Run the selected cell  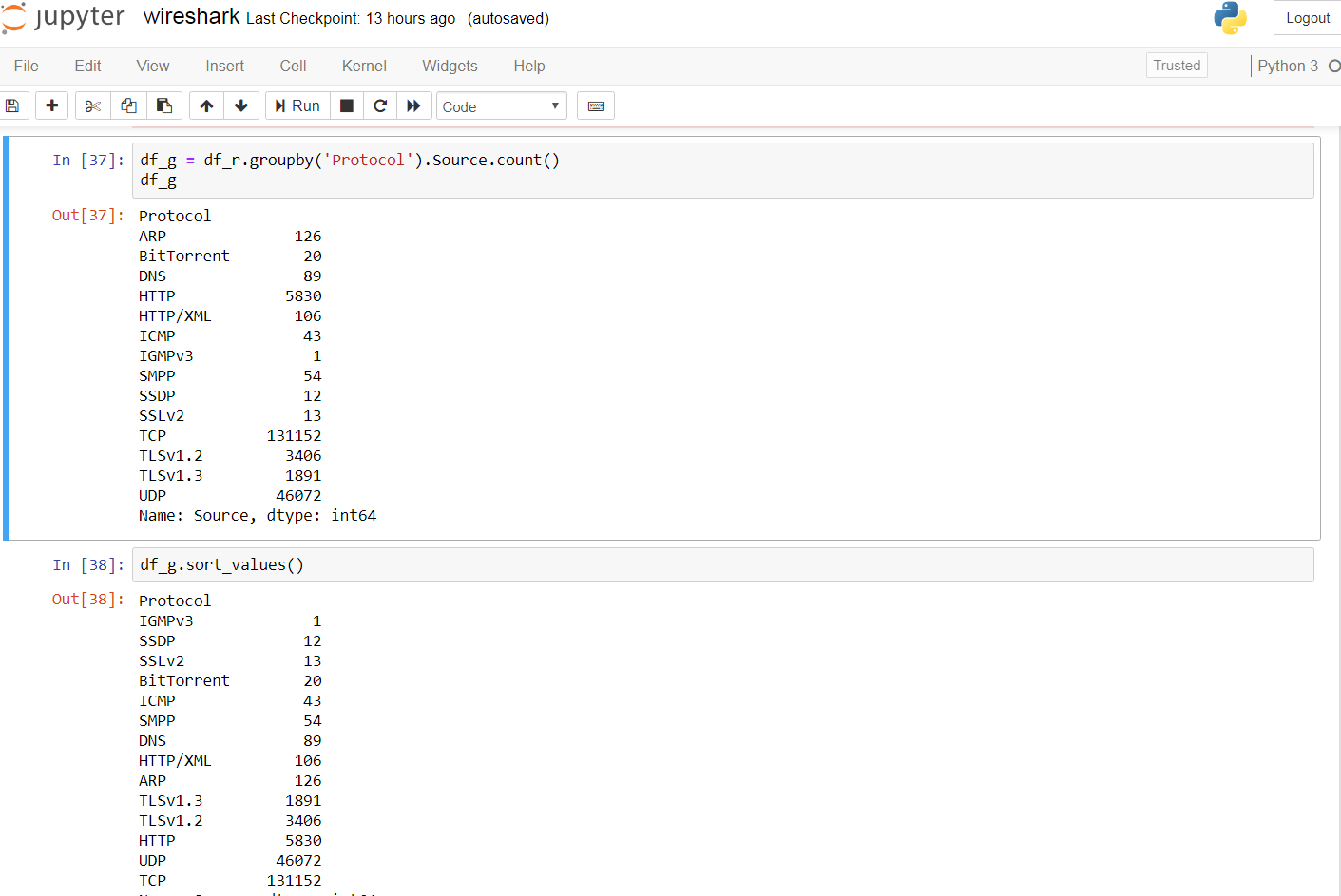pyautogui.click(x=297, y=105)
